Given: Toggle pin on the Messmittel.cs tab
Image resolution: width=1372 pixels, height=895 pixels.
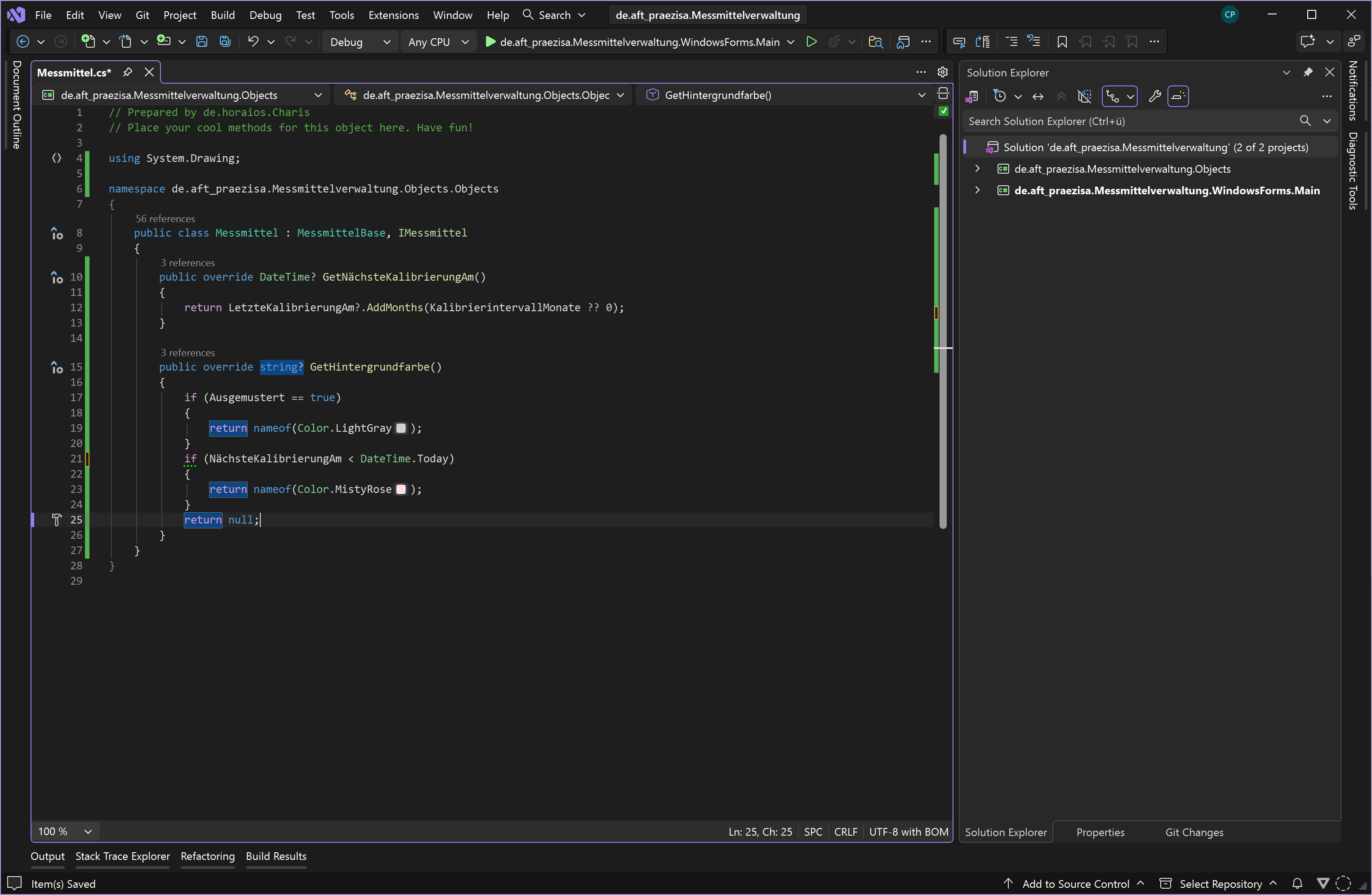Looking at the screenshot, I should 127,72.
